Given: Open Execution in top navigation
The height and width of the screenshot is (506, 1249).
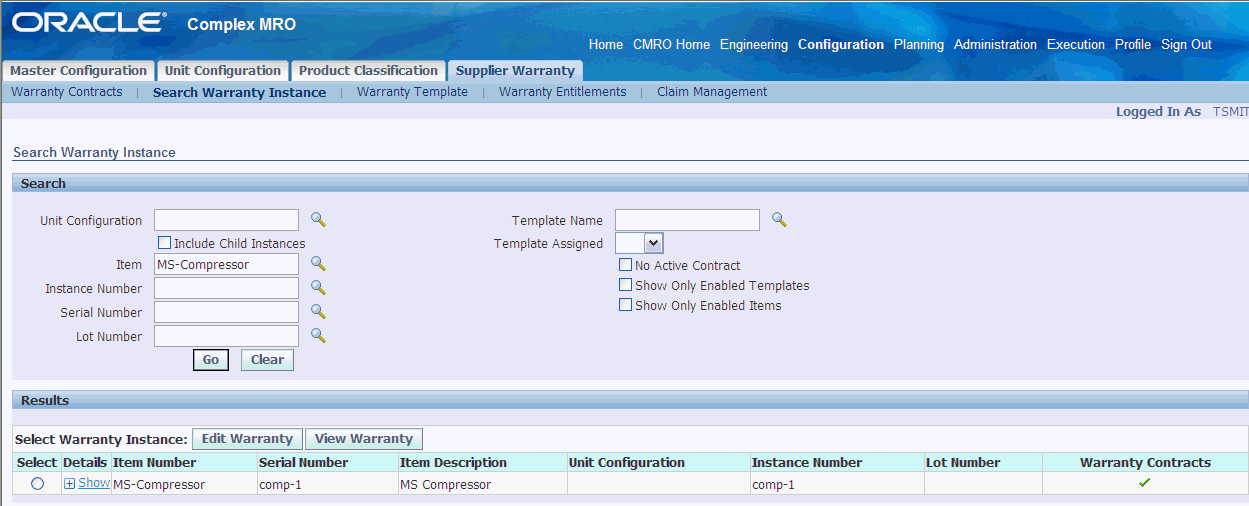Looking at the screenshot, I should (x=1076, y=45).
